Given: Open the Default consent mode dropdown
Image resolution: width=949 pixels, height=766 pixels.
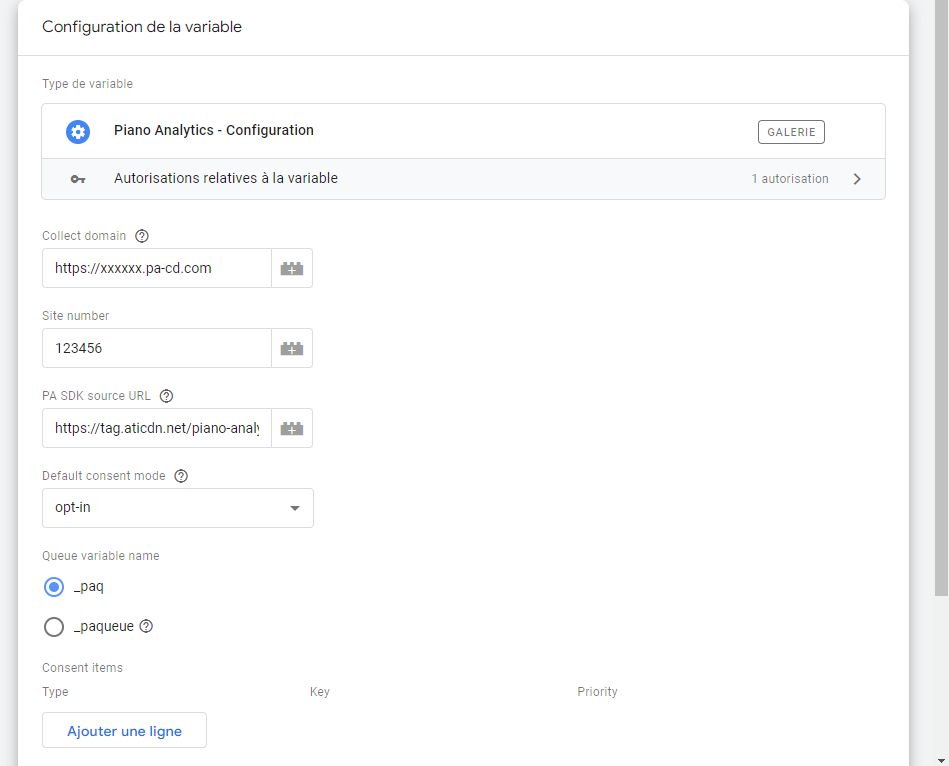Looking at the screenshot, I should (177, 508).
